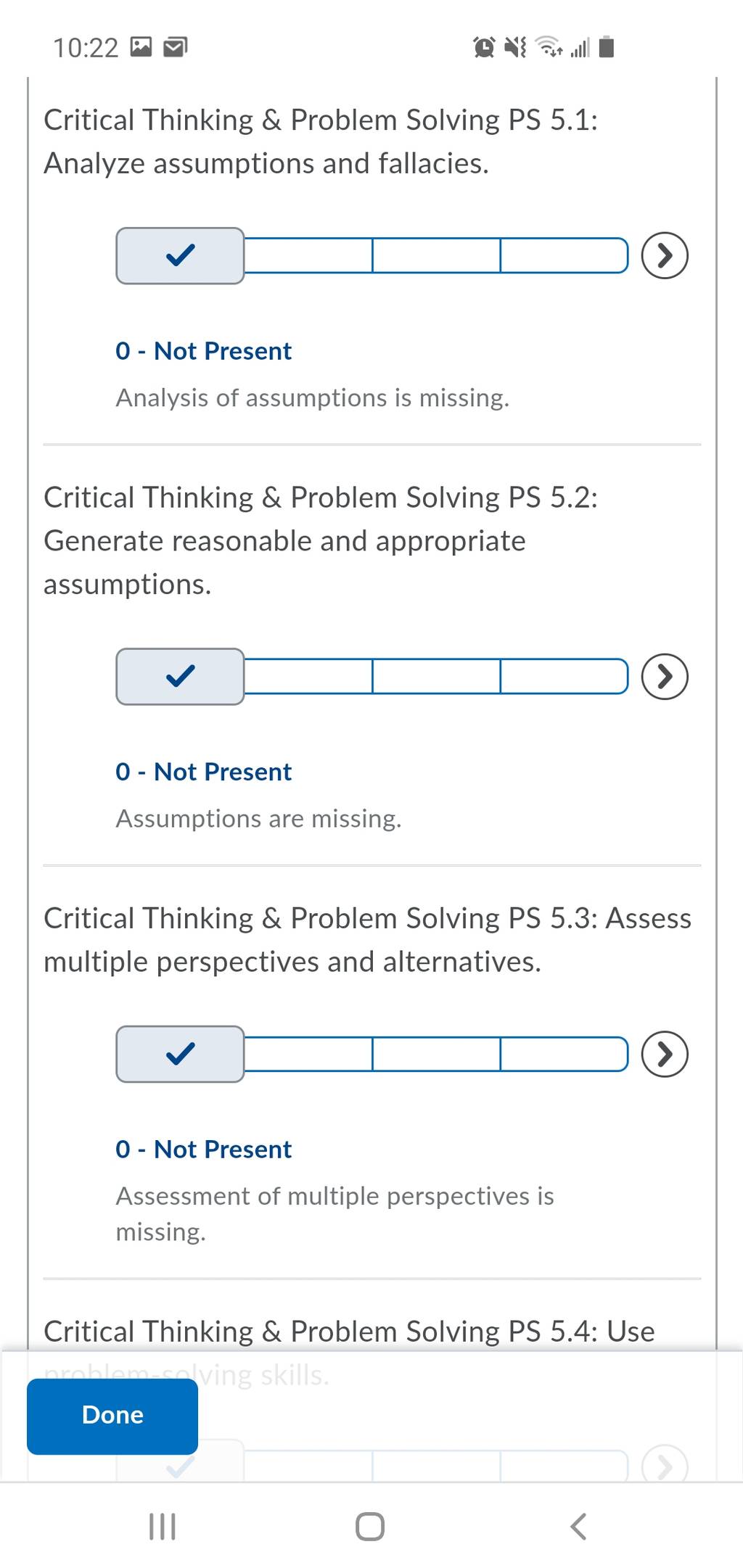
Task: Choose third rubric level for PS 5.2
Action: point(436,676)
